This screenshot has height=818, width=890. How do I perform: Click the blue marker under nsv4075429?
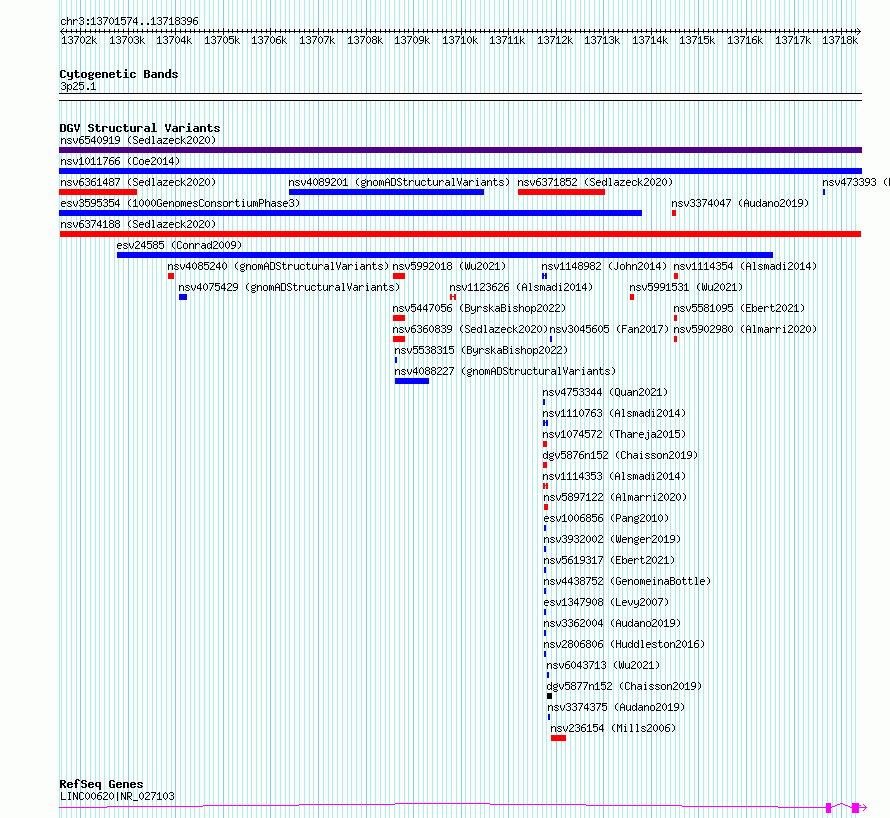click(183, 297)
